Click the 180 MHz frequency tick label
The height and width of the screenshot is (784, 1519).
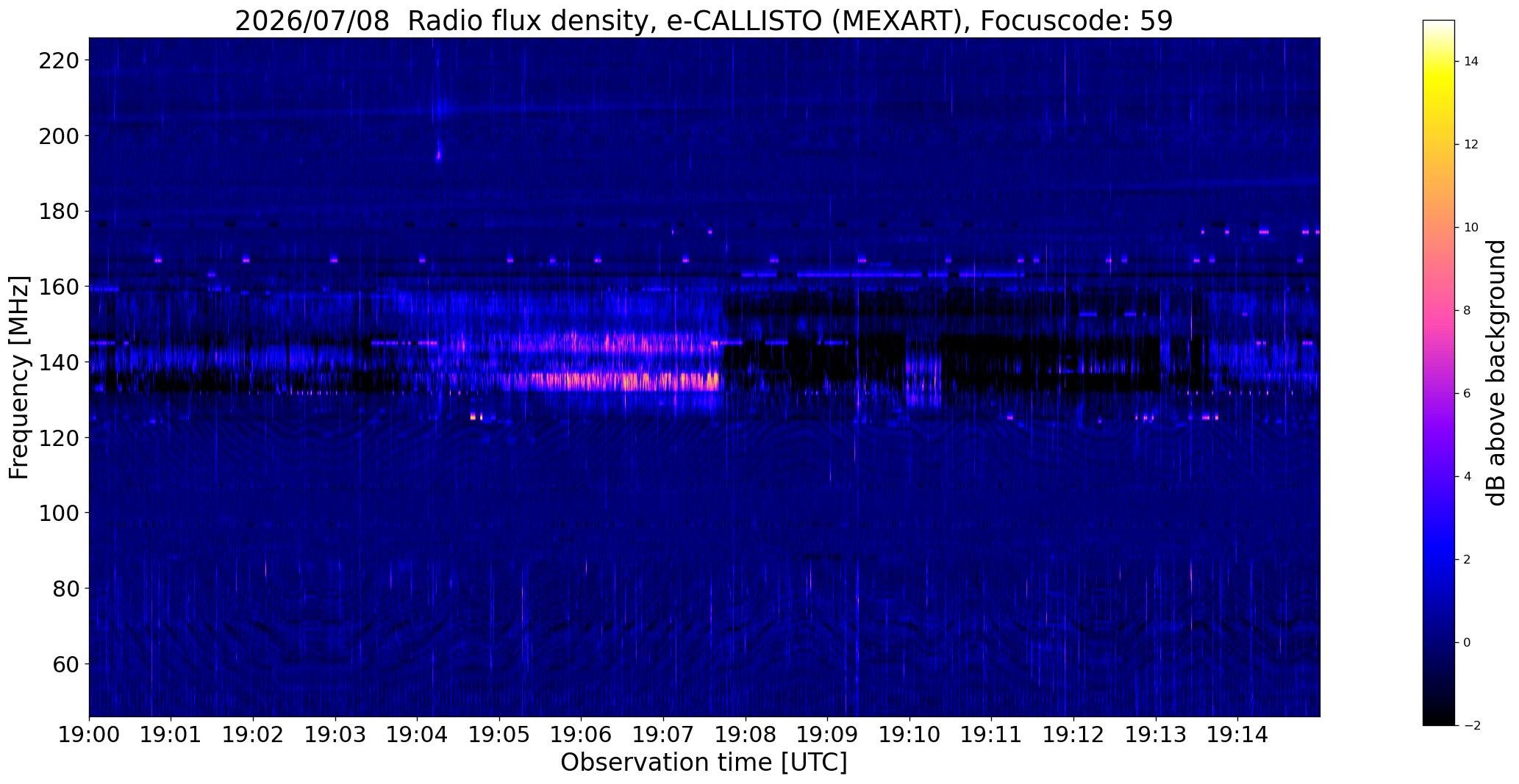(60, 212)
